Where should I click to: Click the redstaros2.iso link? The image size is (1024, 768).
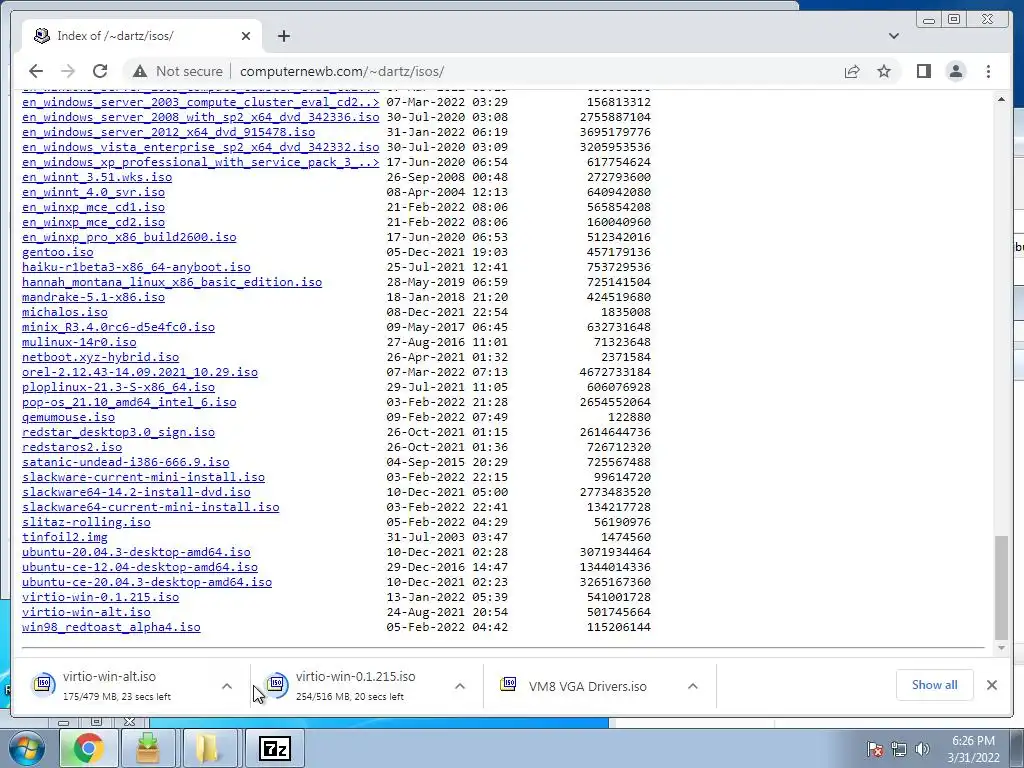[x=72, y=447]
